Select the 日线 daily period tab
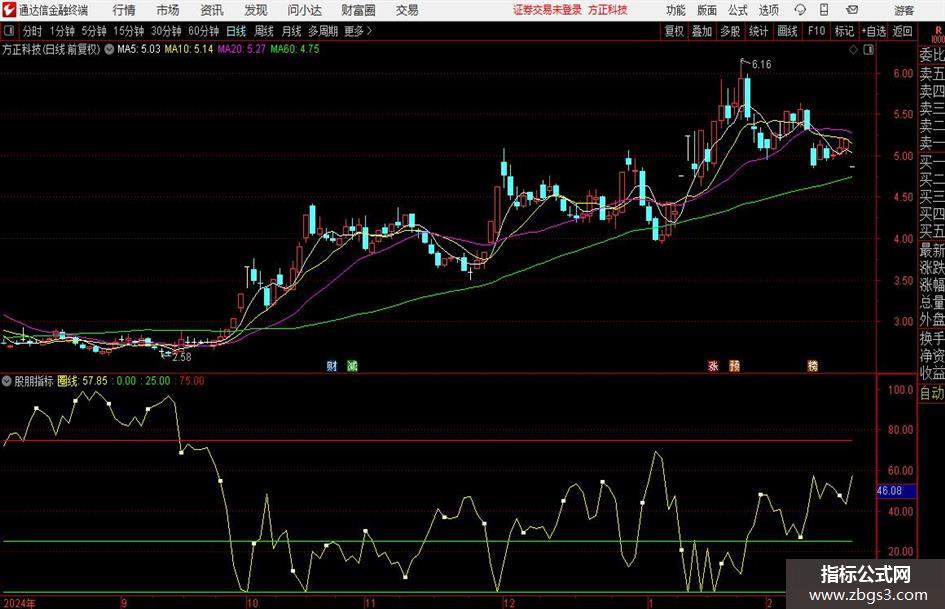This screenshot has width=945, height=609. pos(236,31)
